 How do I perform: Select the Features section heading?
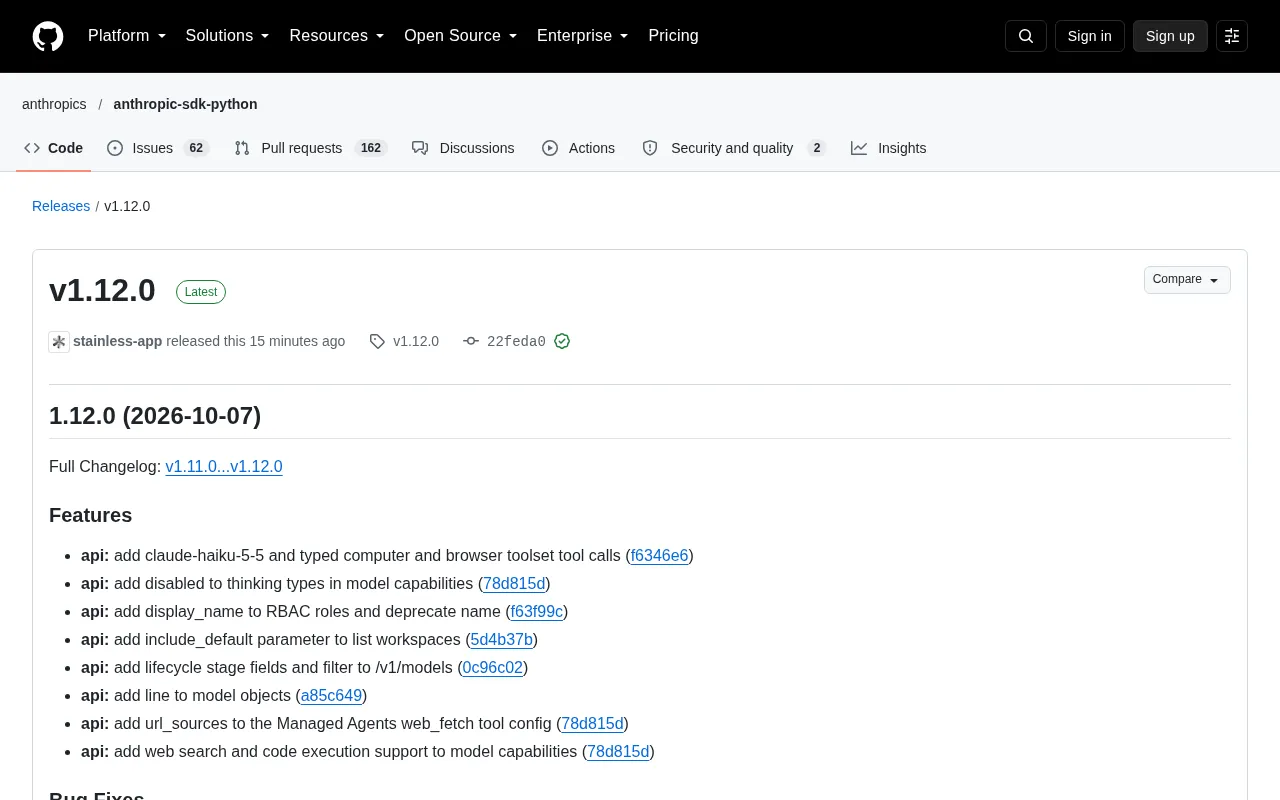pos(90,515)
